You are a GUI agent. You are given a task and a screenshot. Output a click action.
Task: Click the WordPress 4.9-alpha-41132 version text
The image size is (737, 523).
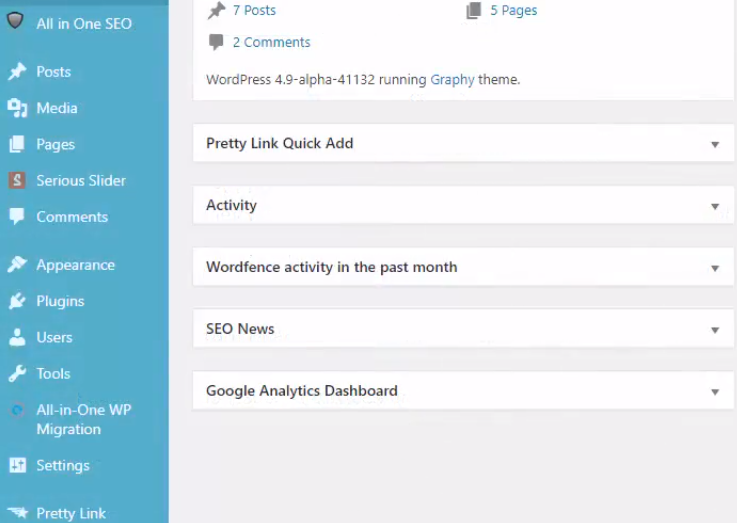290,79
